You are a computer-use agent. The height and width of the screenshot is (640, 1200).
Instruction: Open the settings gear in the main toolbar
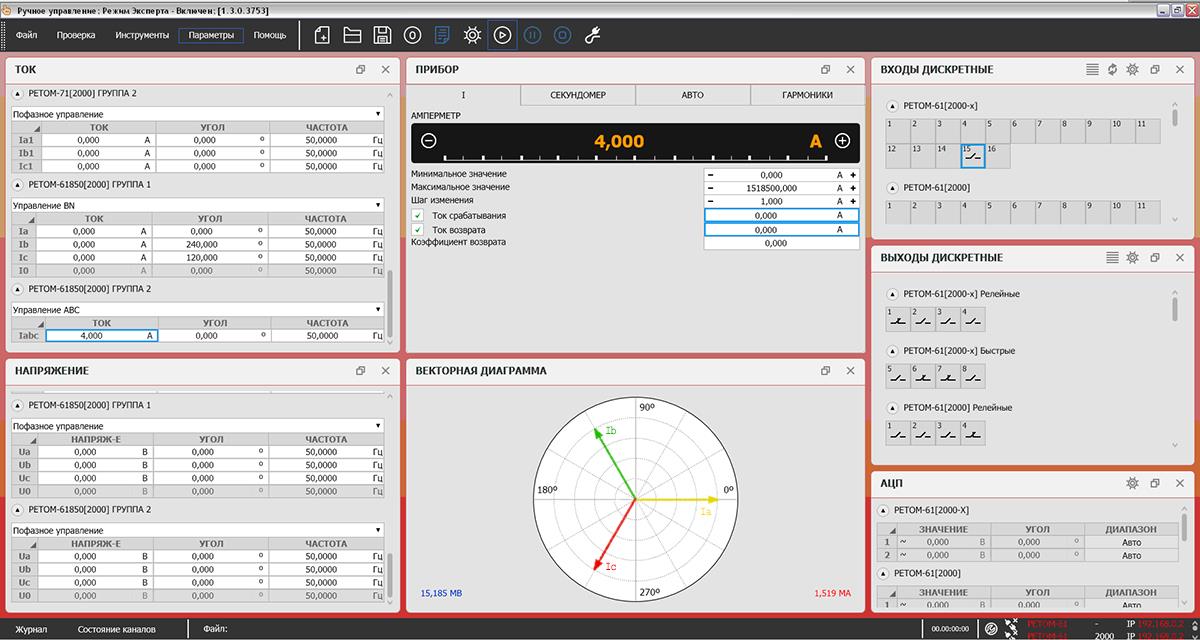[472, 35]
